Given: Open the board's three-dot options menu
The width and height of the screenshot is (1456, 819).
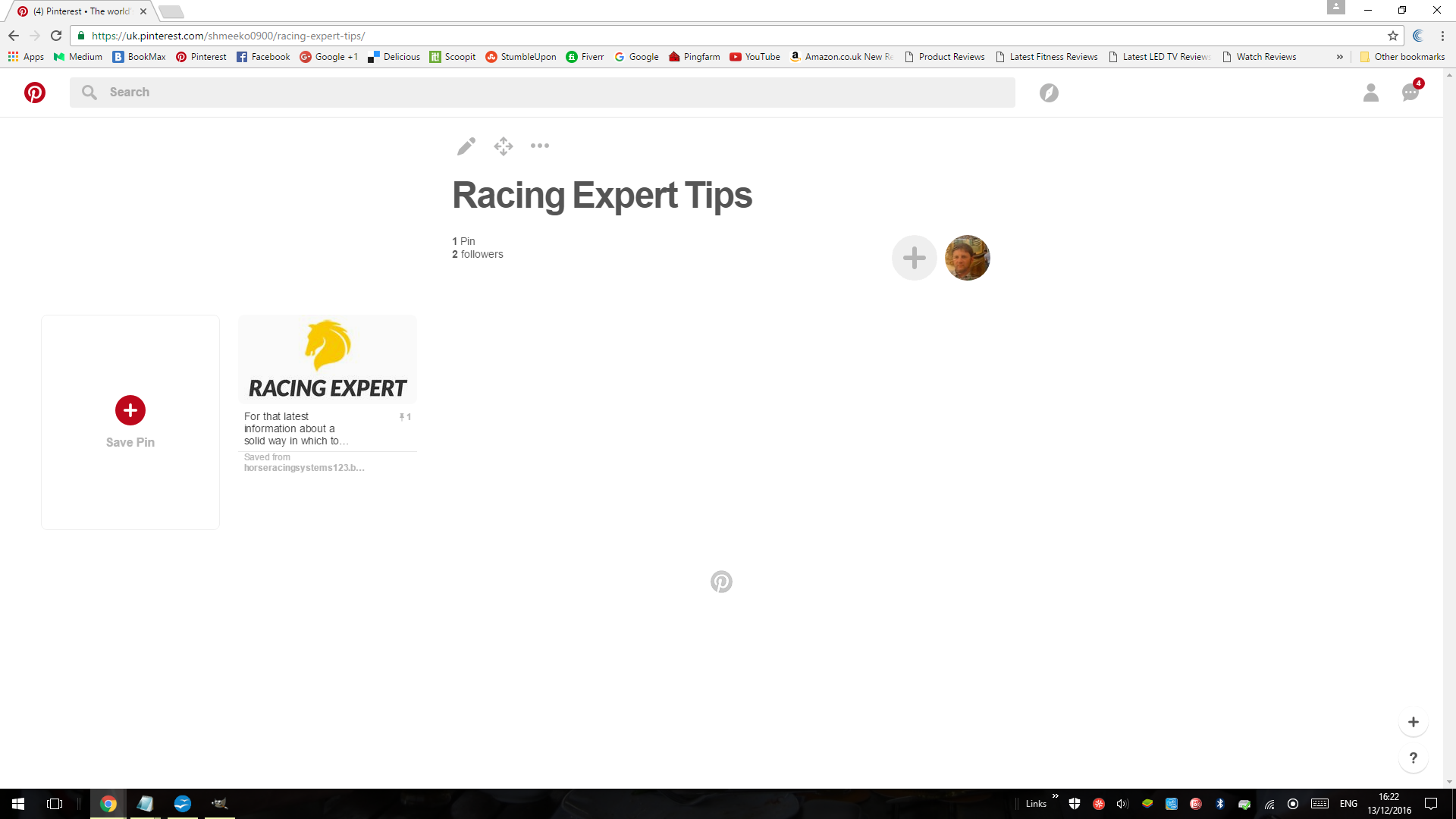Looking at the screenshot, I should point(540,146).
